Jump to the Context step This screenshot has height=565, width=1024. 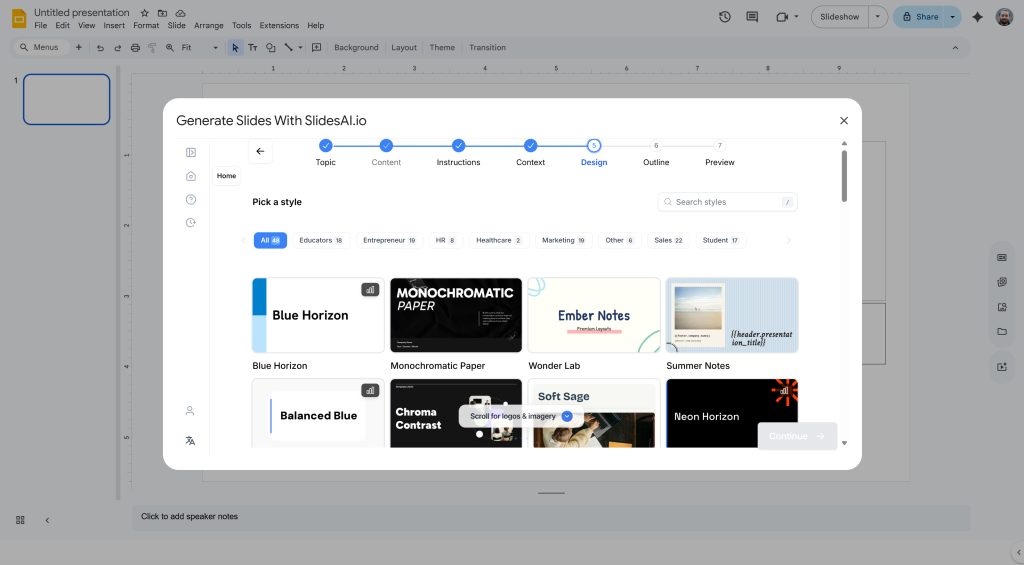[530, 146]
